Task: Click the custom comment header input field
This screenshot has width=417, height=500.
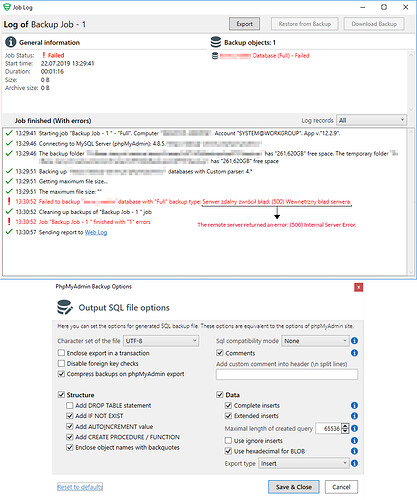Action: (x=287, y=374)
